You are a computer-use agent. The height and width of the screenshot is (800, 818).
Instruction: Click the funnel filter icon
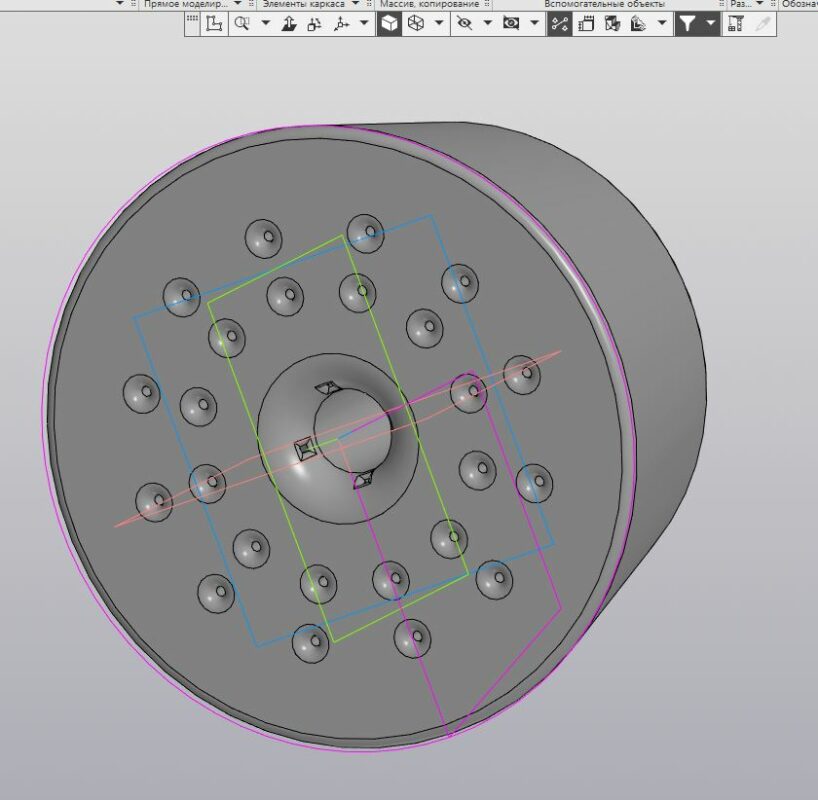688,24
